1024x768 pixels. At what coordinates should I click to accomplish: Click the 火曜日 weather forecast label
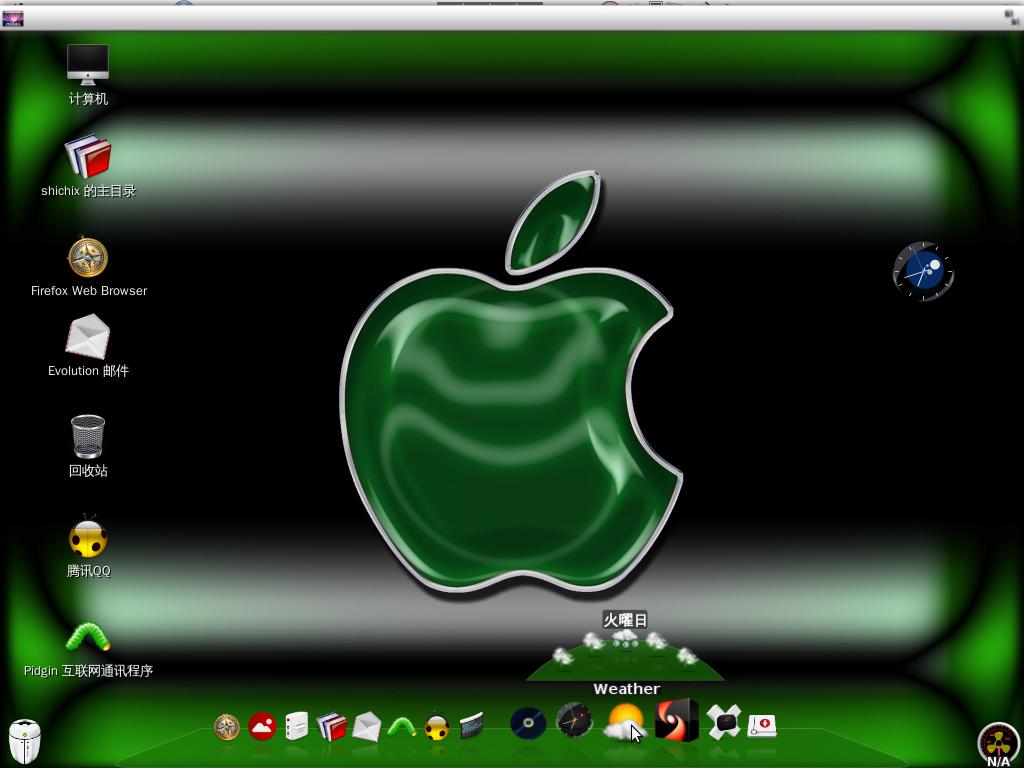coord(625,620)
